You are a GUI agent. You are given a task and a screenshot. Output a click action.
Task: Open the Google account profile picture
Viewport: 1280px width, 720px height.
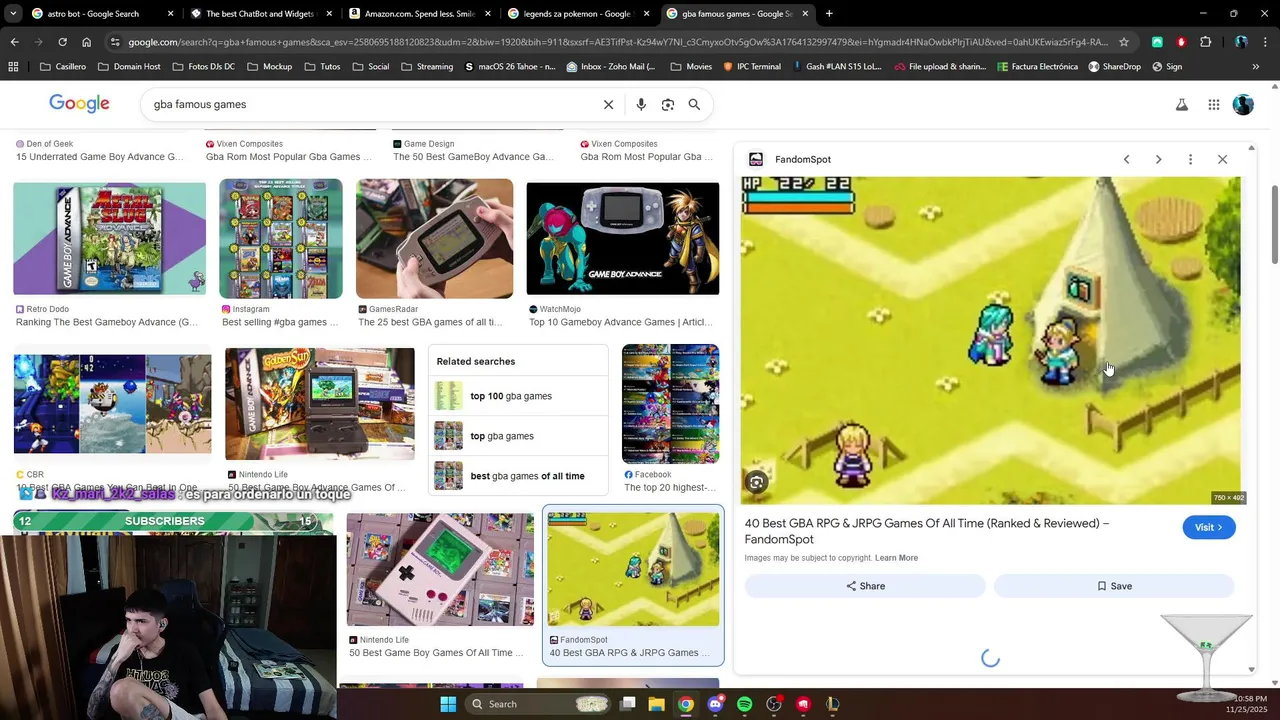pos(1243,104)
